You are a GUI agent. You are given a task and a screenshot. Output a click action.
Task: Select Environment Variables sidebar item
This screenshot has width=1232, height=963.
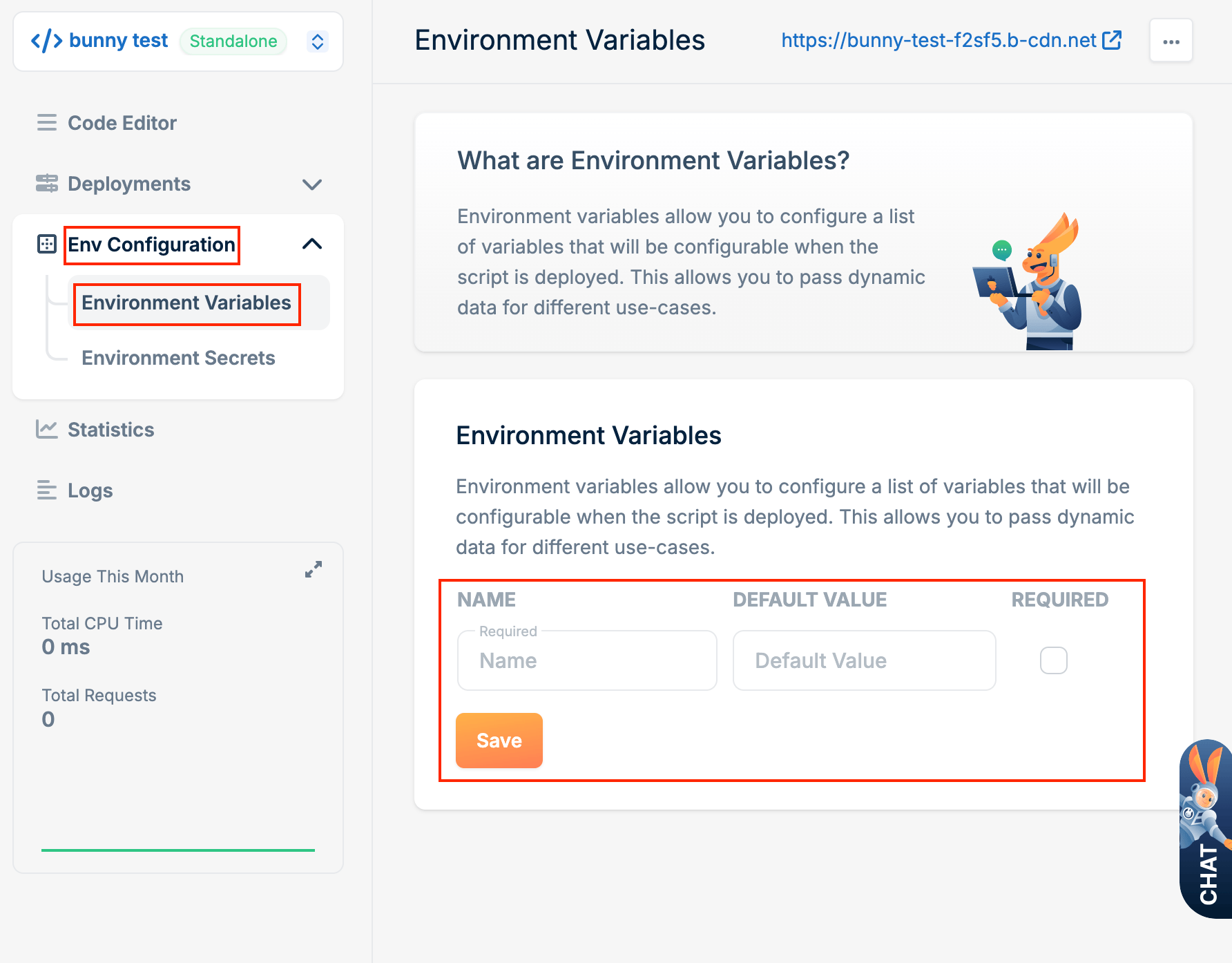click(x=186, y=303)
